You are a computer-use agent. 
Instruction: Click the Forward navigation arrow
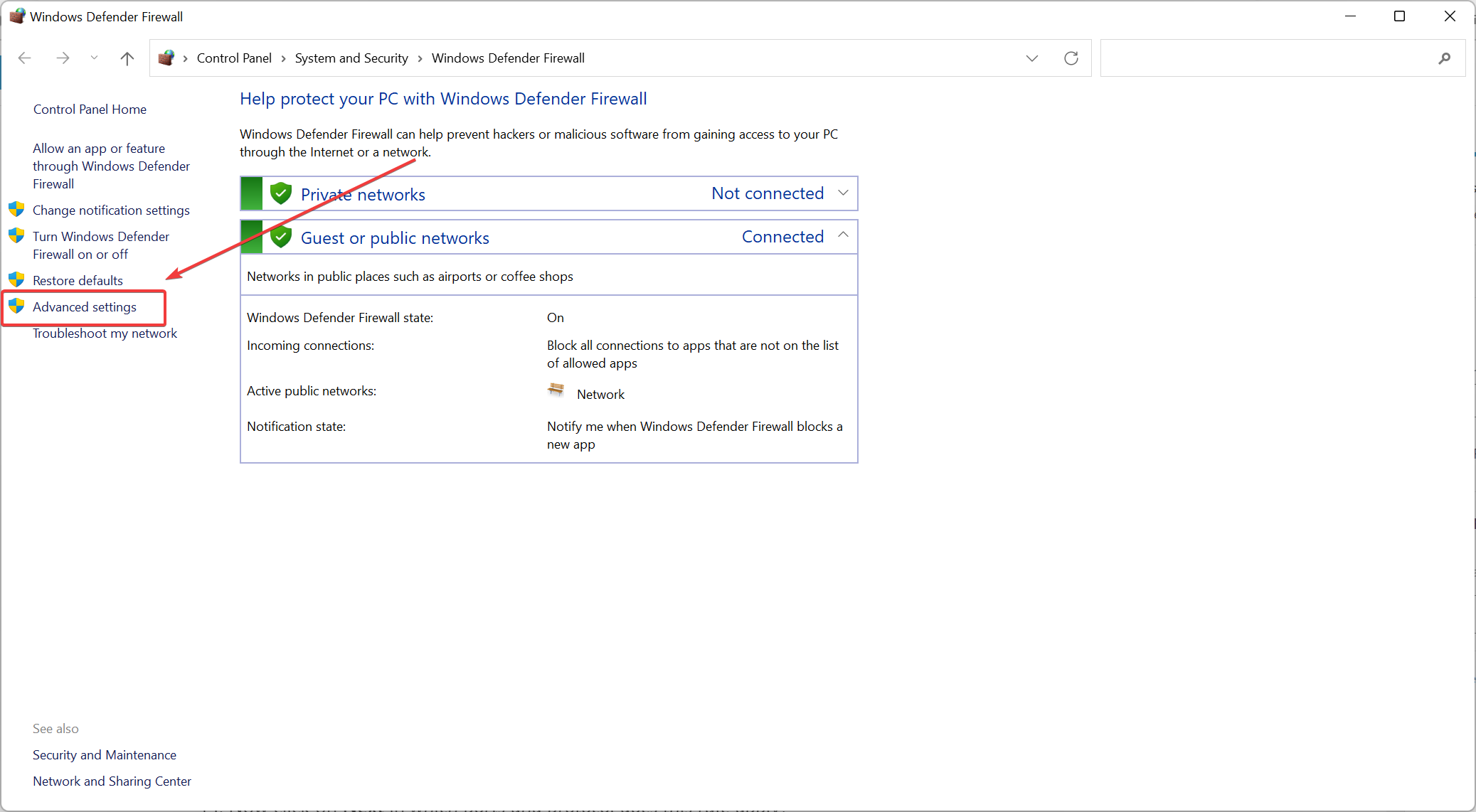coord(63,58)
